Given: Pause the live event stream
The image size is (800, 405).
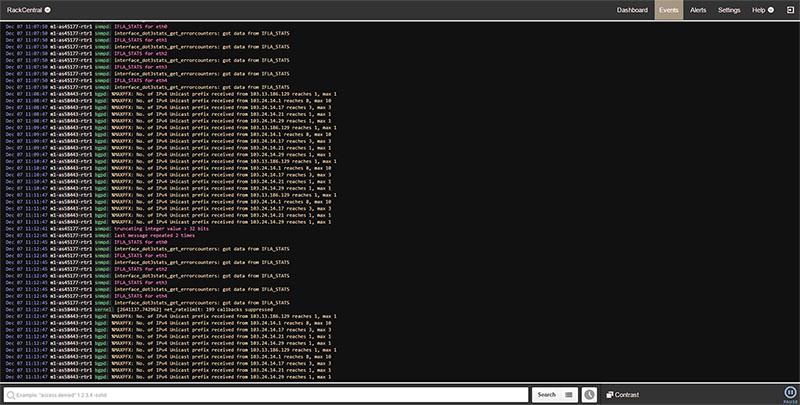Looking at the screenshot, I should (790, 393).
